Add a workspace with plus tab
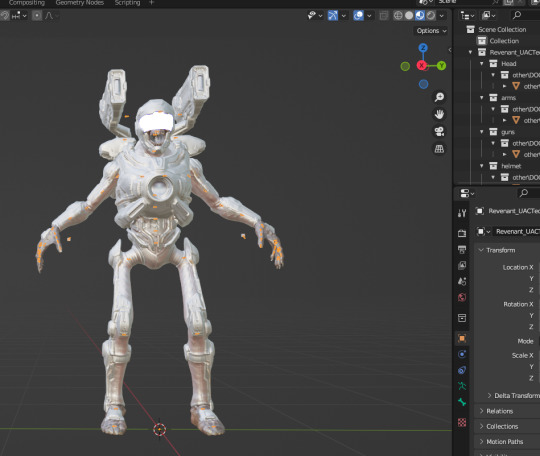Screen dimensions: 540x456 pos(151,3)
